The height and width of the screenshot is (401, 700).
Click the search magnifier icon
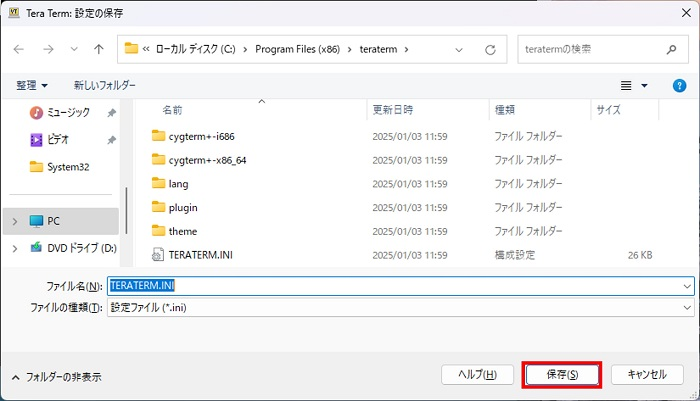671,49
